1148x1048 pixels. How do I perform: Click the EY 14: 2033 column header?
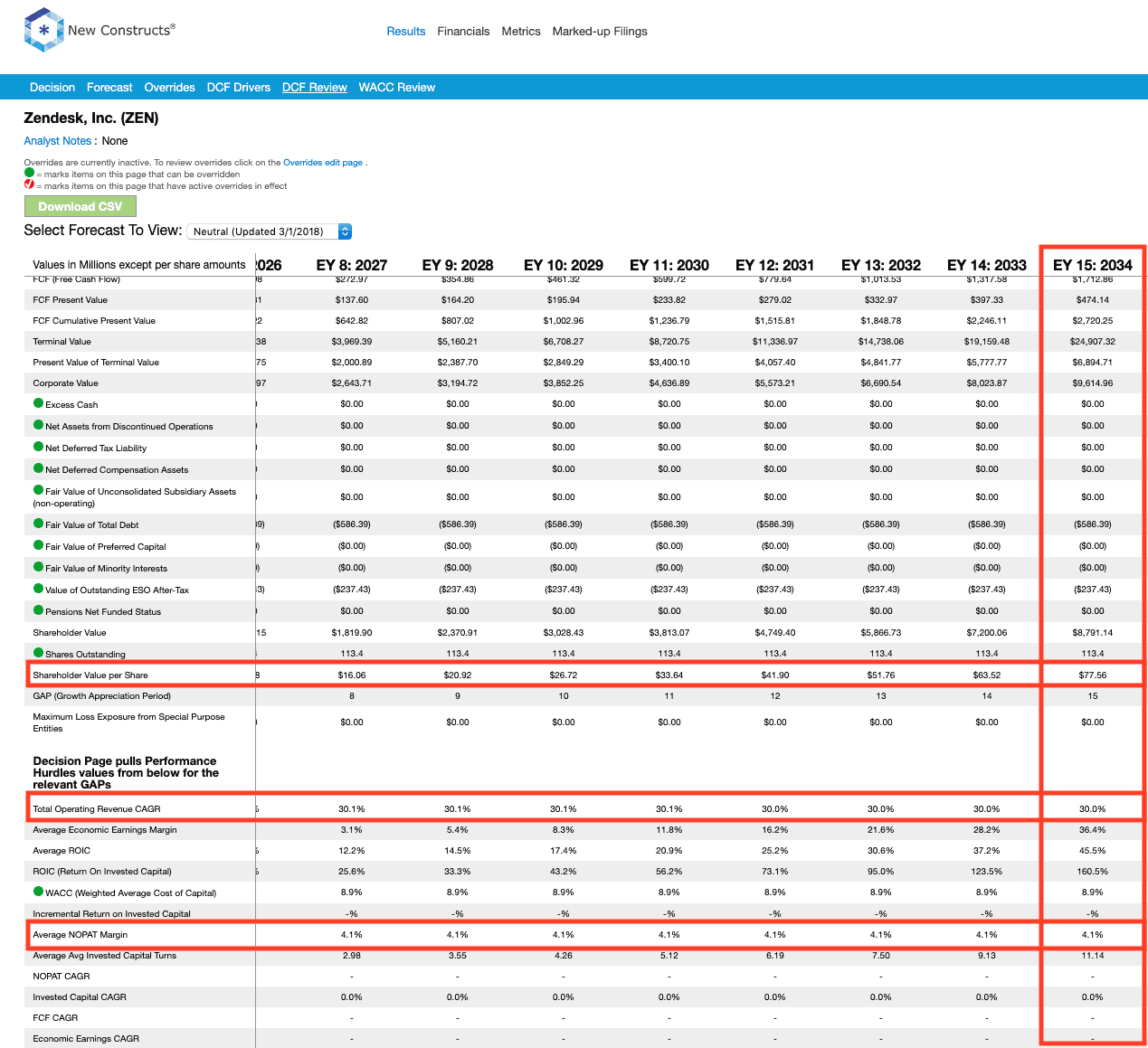(987, 265)
